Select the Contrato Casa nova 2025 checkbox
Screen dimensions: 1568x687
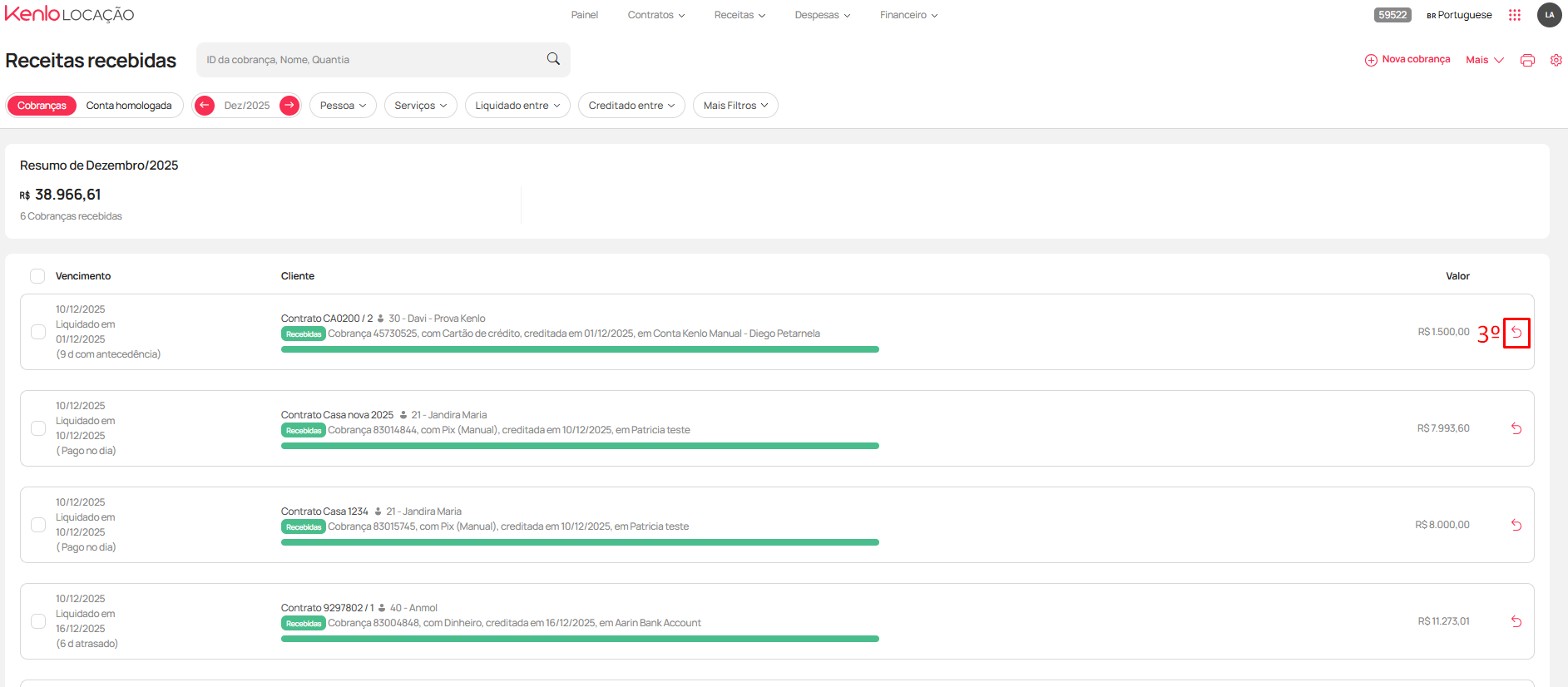(x=38, y=428)
